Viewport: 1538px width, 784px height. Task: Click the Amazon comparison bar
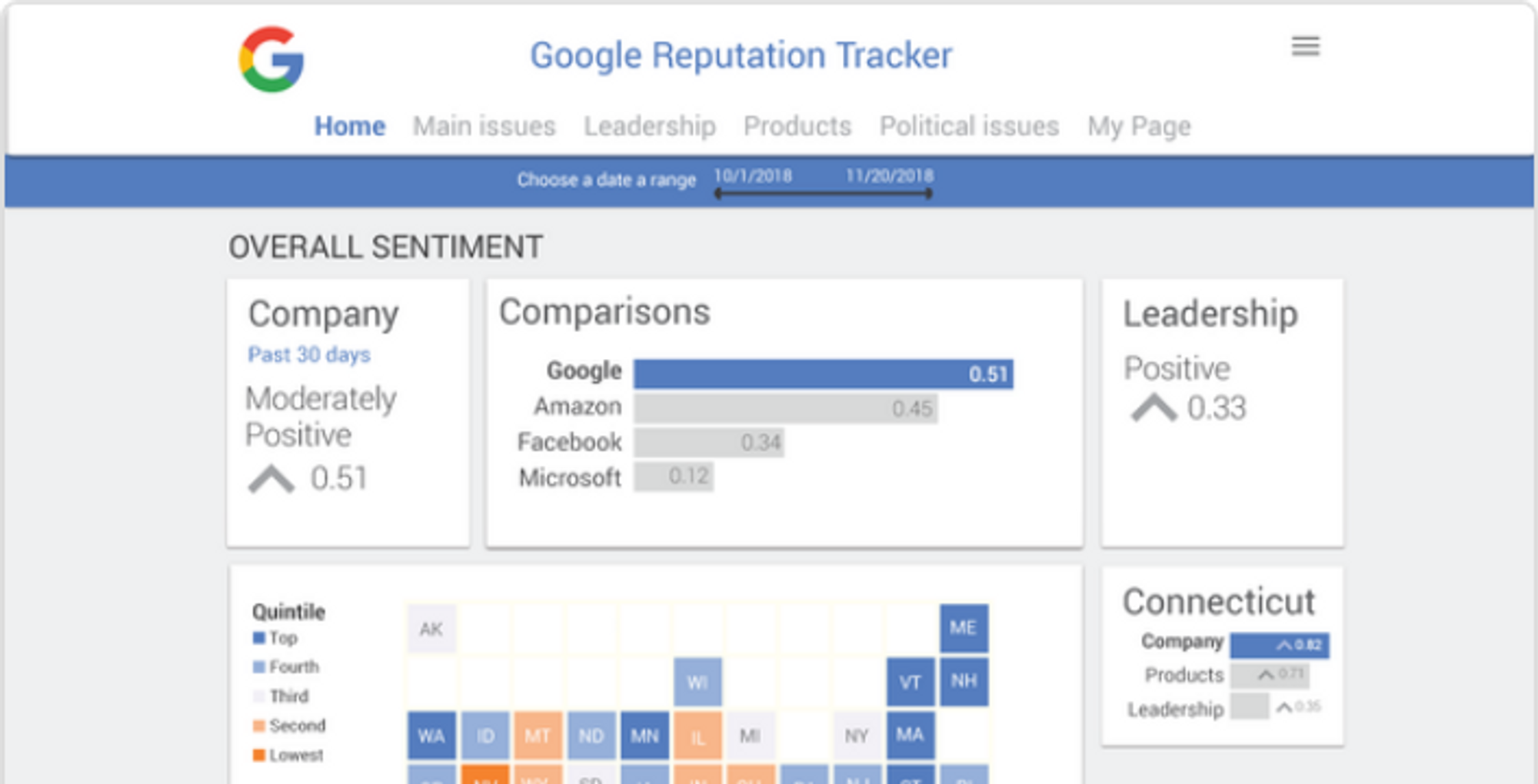(785, 408)
